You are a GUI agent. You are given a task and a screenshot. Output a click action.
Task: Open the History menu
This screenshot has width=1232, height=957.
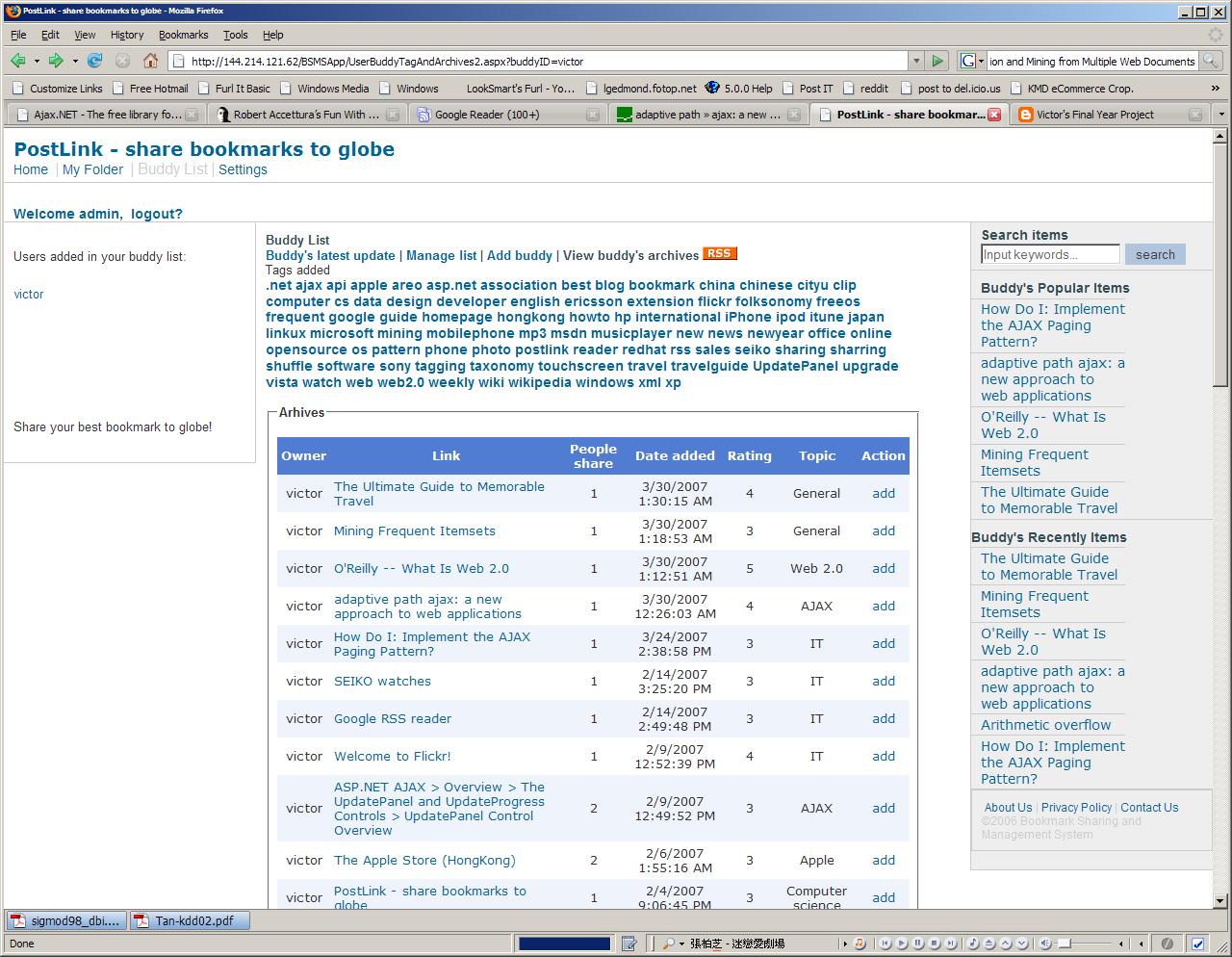(127, 35)
